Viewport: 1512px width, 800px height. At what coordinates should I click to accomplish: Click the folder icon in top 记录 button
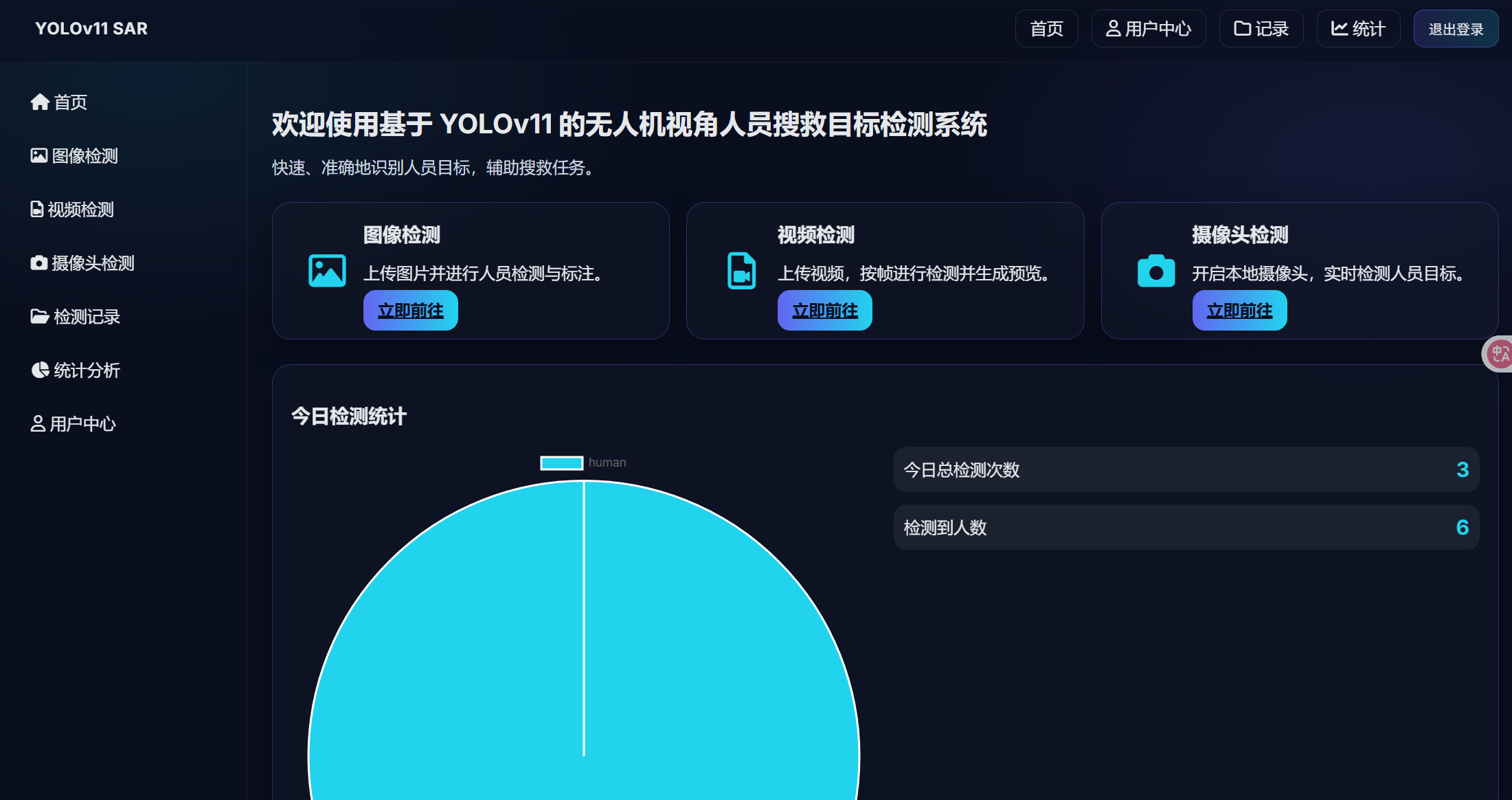tap(1242, 29)
